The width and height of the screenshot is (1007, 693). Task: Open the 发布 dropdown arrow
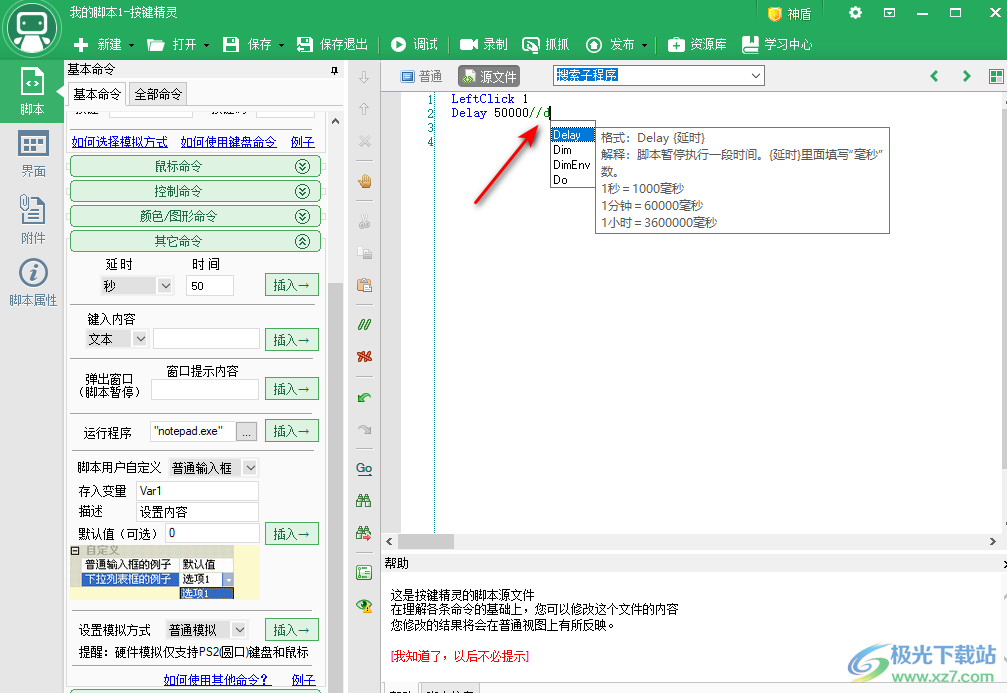coord(644,46)
